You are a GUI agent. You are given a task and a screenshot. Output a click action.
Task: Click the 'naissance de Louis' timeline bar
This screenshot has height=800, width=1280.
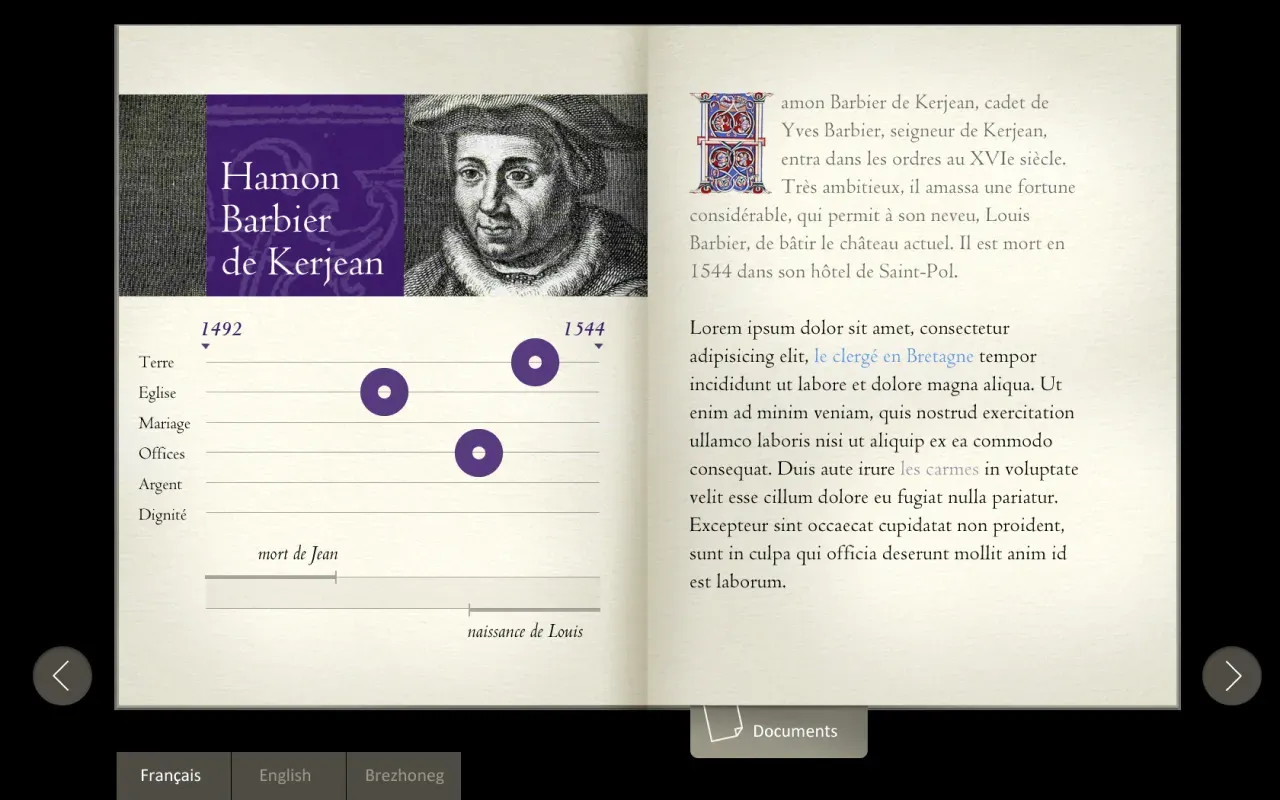[x=534, y=609]
